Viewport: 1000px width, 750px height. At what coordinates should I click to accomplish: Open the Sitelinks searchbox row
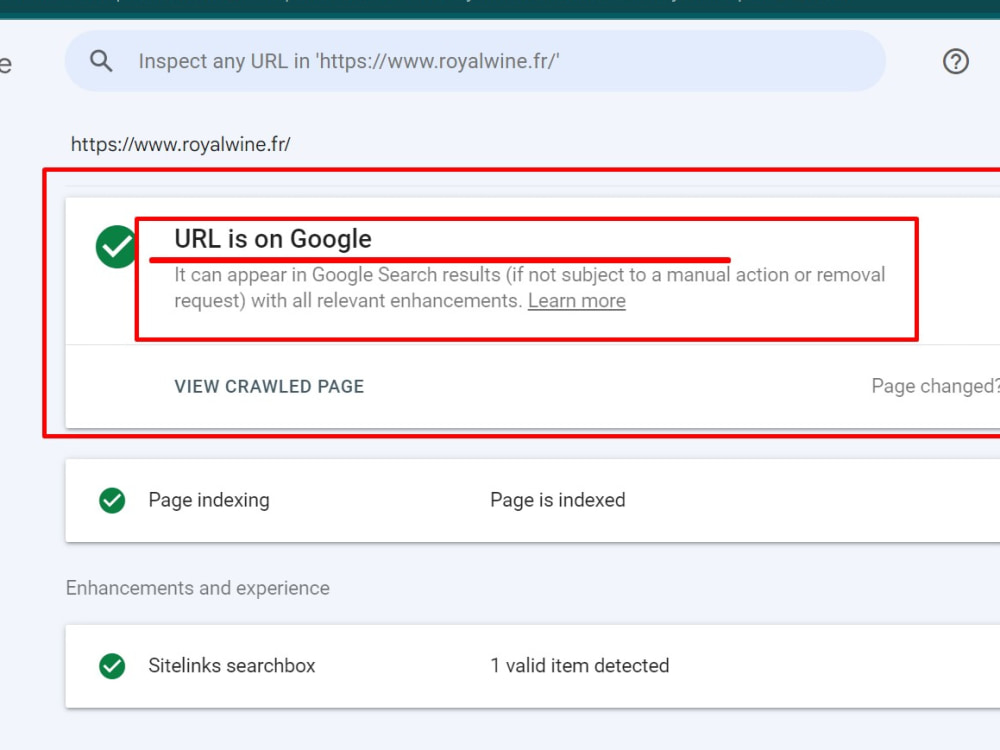click(x=533, y=666)
